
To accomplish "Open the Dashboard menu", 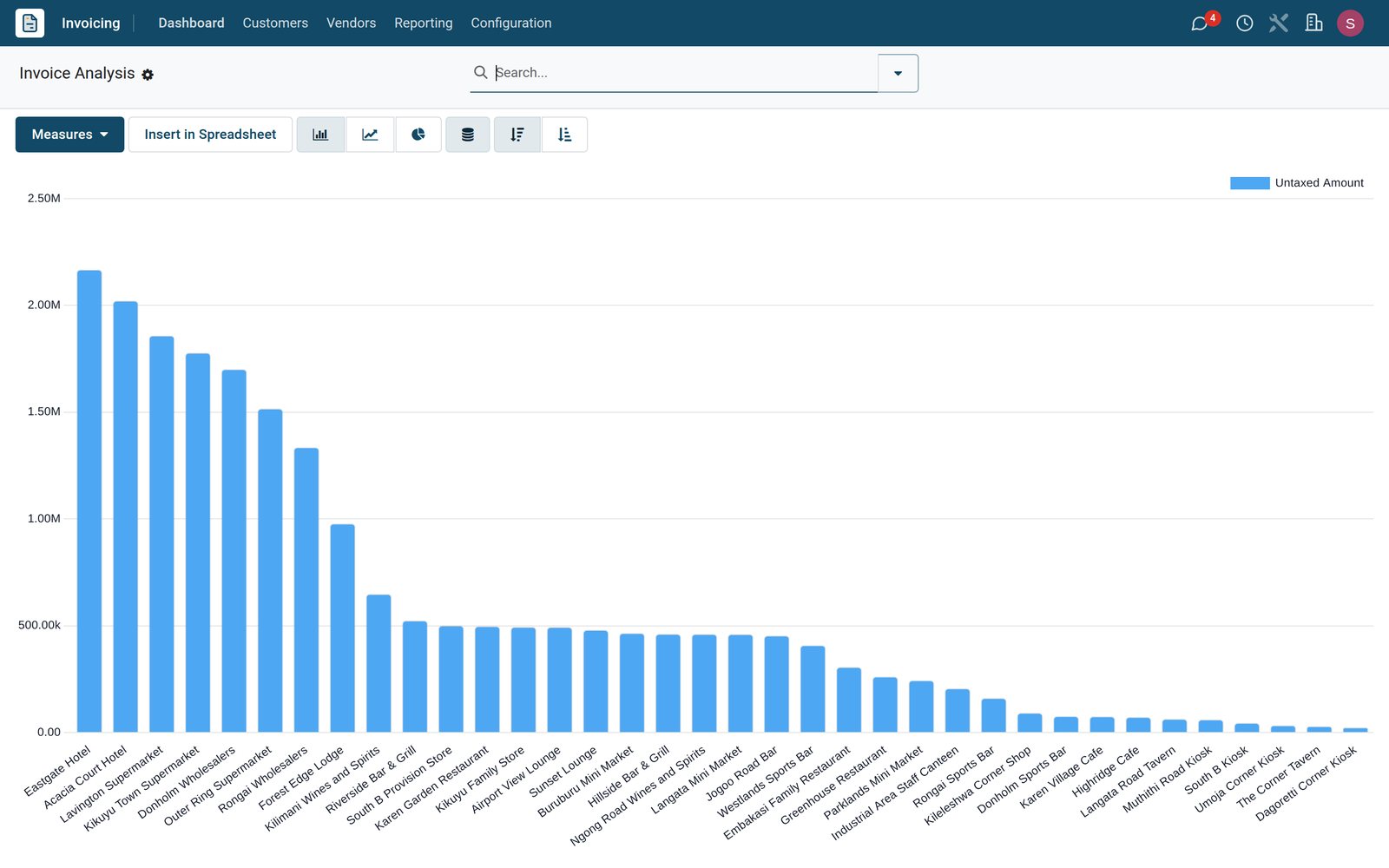I will point(191,23).
